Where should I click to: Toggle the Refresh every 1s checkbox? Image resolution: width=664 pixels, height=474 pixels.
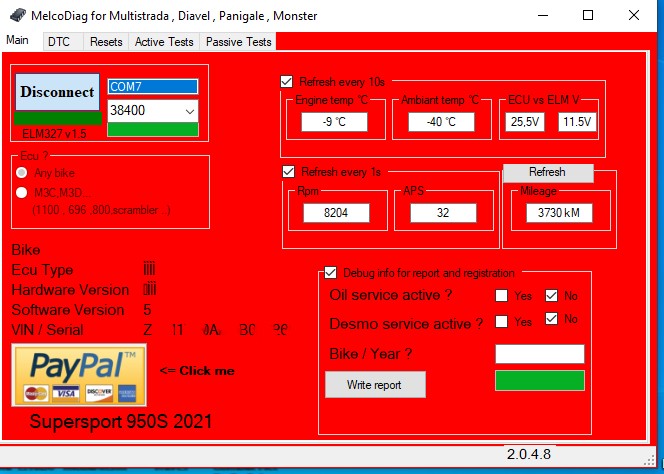[x=288, y=171]
